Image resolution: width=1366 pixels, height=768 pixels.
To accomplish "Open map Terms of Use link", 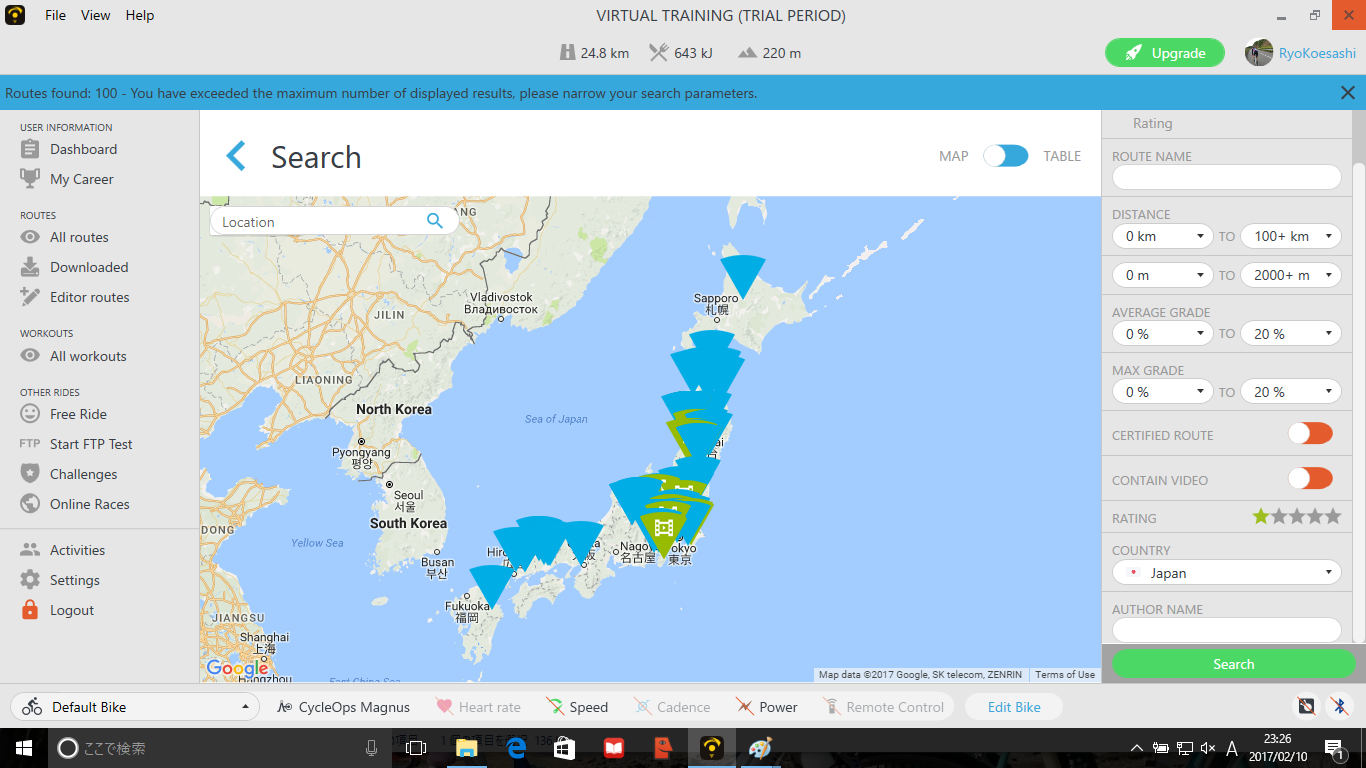I will click(1065, 675).
